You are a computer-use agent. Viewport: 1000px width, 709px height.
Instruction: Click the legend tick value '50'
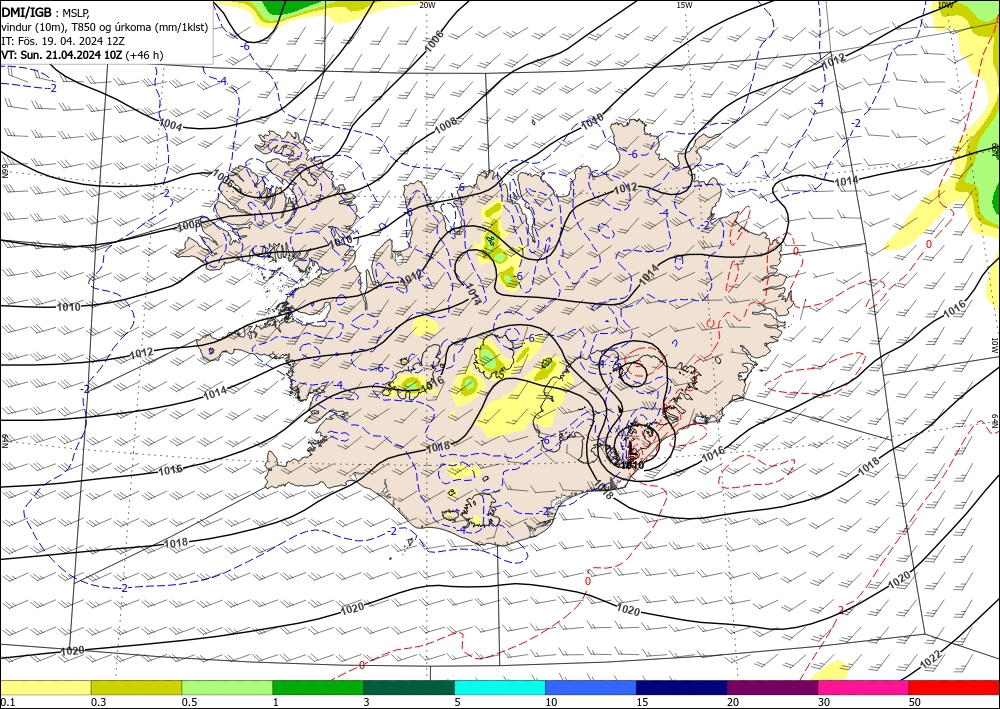[915, 702]
